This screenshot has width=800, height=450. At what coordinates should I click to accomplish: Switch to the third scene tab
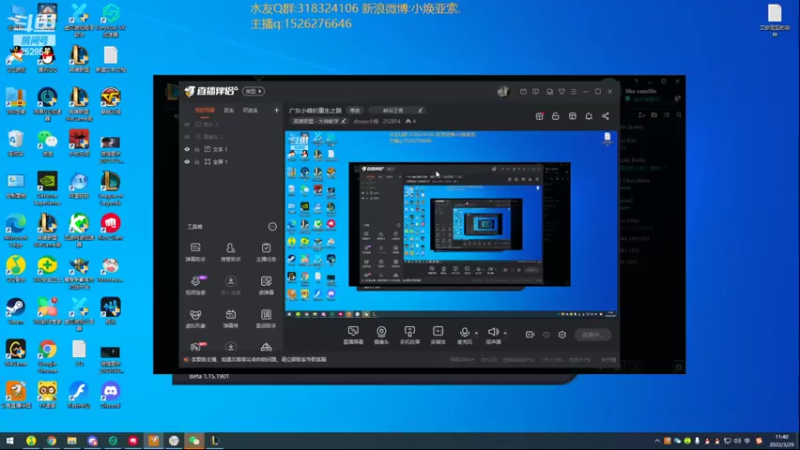pos(250,110)
